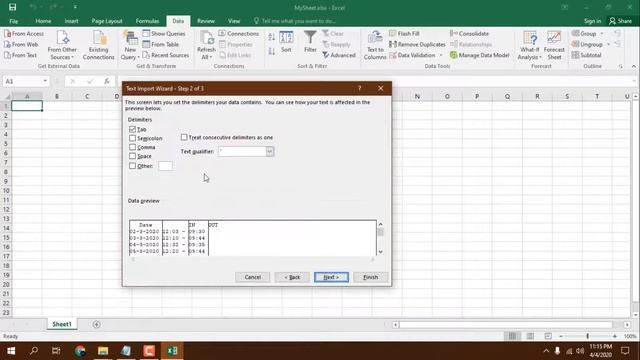Viewport: 640px width, 360px height.
Task: Click the zoom in plus button
Action: (615, 336)
